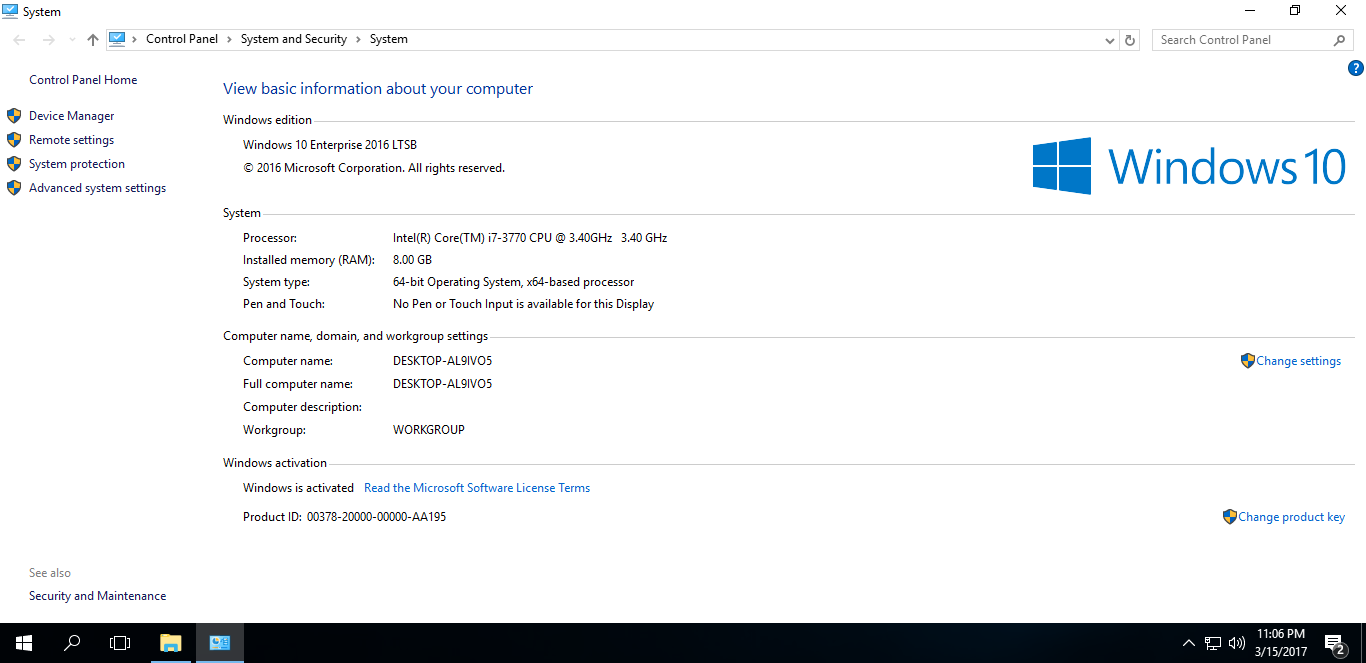1366x663 pixels.
Task: Minimize the System window
Action: (x=1250, y=11)
